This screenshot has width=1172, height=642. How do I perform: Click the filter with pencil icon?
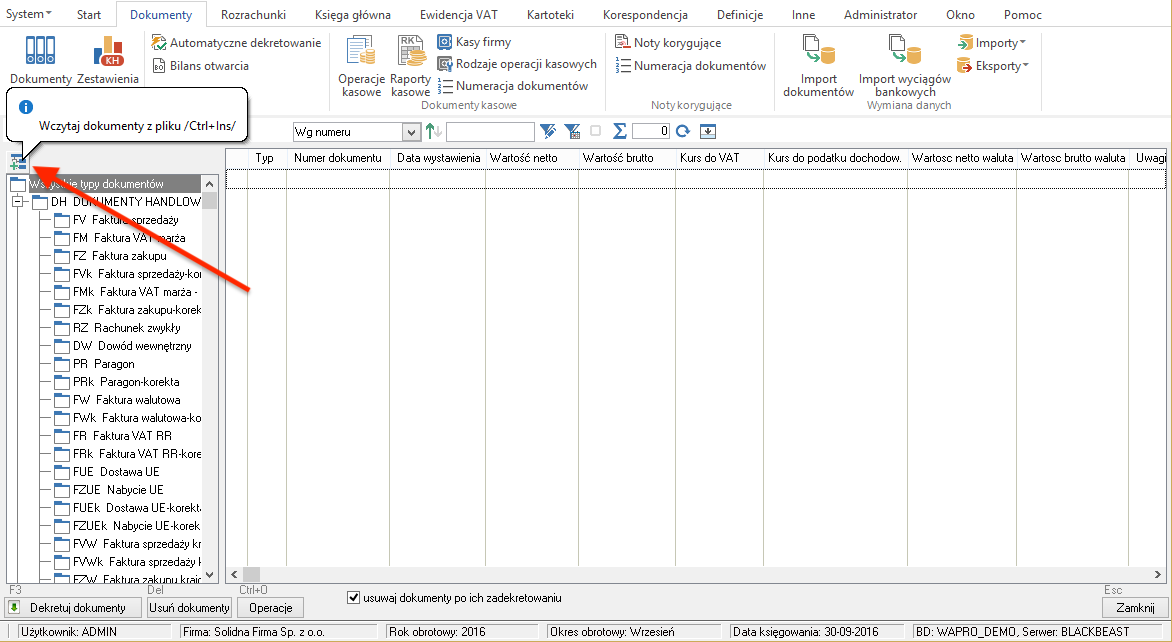pos(548,131)
